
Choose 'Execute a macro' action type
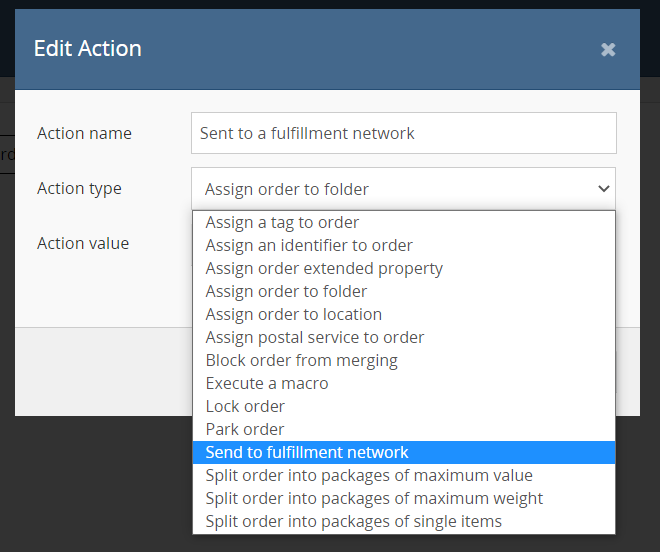267,383
